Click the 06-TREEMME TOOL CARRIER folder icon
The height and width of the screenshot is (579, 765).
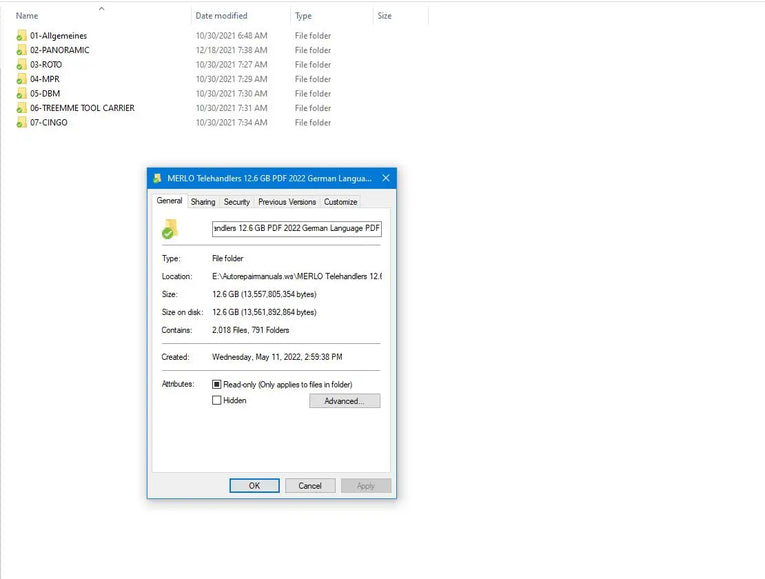pos(21,108)
